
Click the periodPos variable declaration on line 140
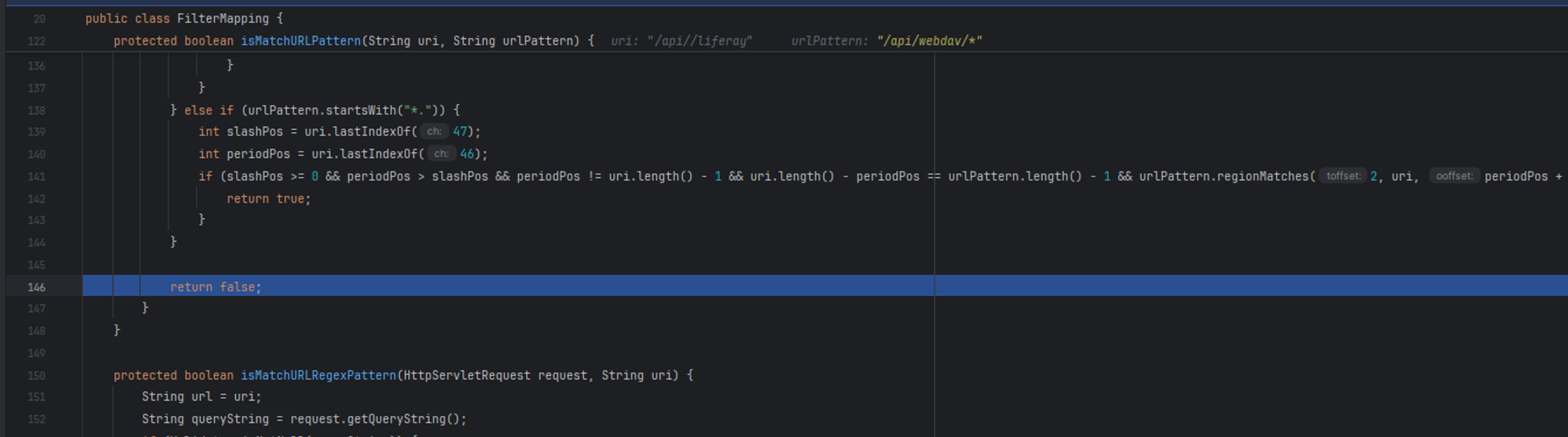(258, 154)
